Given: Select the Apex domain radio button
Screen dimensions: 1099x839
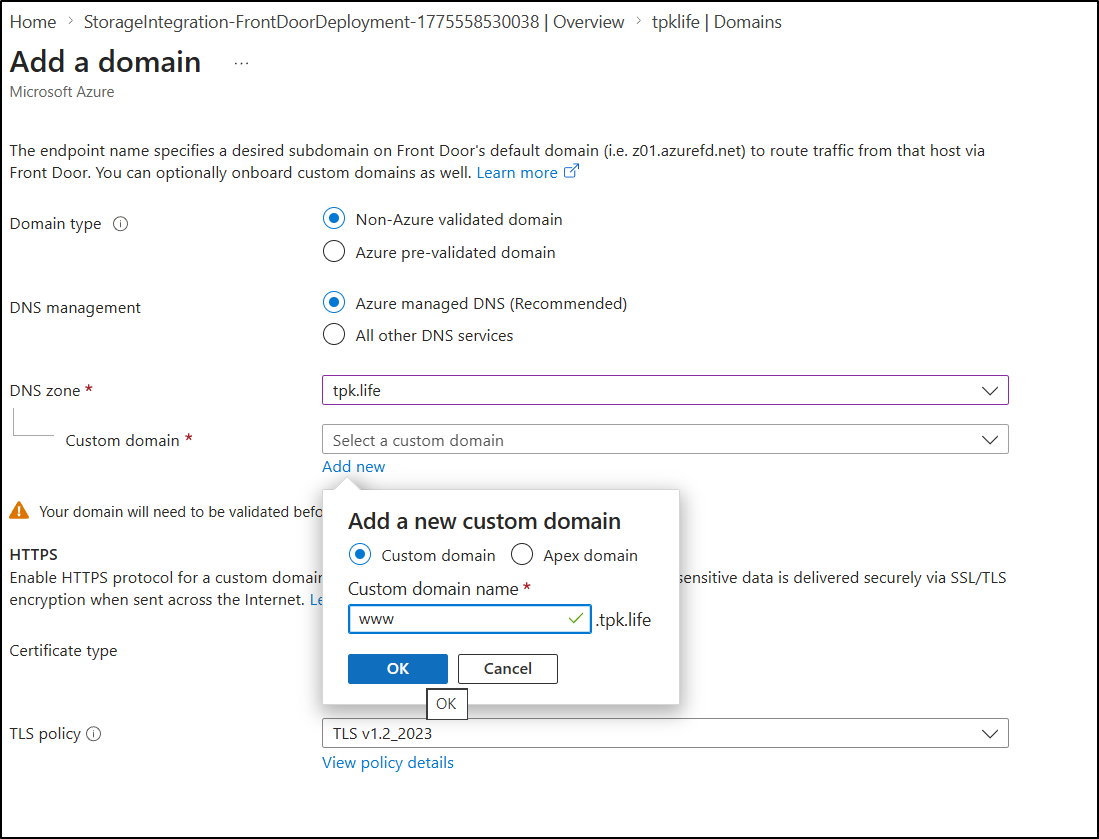Looking at the screenshot, I should pos(522,555).
